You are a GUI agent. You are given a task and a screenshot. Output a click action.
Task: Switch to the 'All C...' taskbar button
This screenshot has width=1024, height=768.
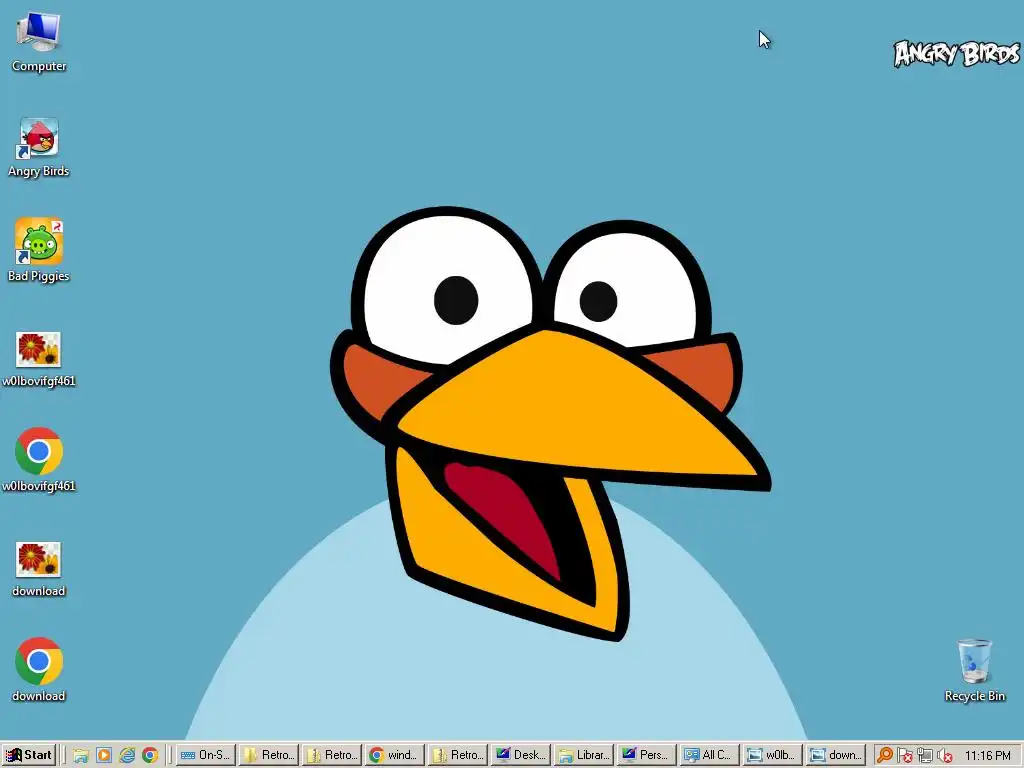[710, 755]
